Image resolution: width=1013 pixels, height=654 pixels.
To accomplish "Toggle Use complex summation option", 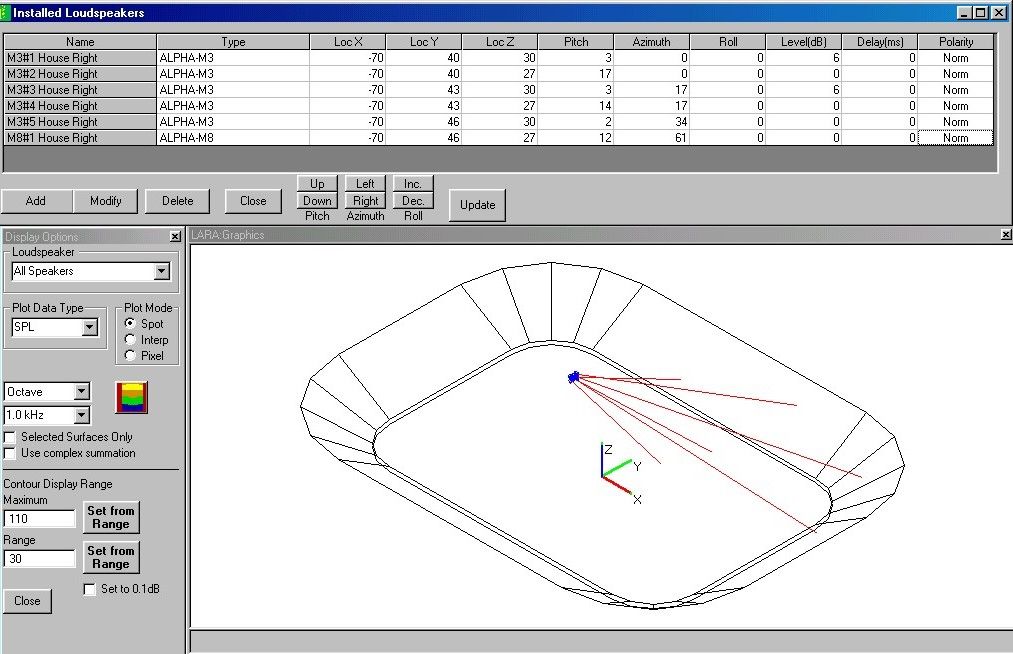I will click(10, 453).
